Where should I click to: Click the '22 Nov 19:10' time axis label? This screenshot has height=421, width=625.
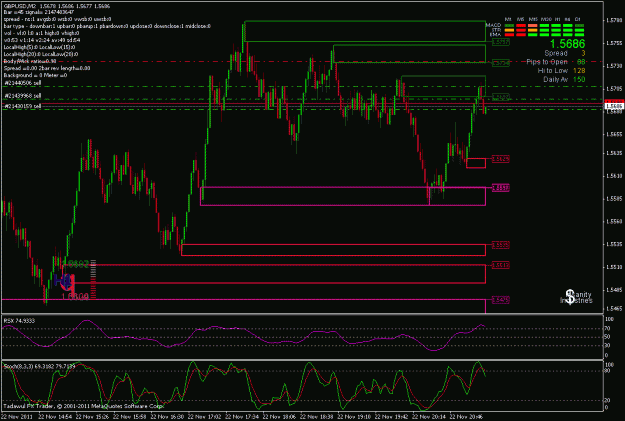tap(354, 417)
